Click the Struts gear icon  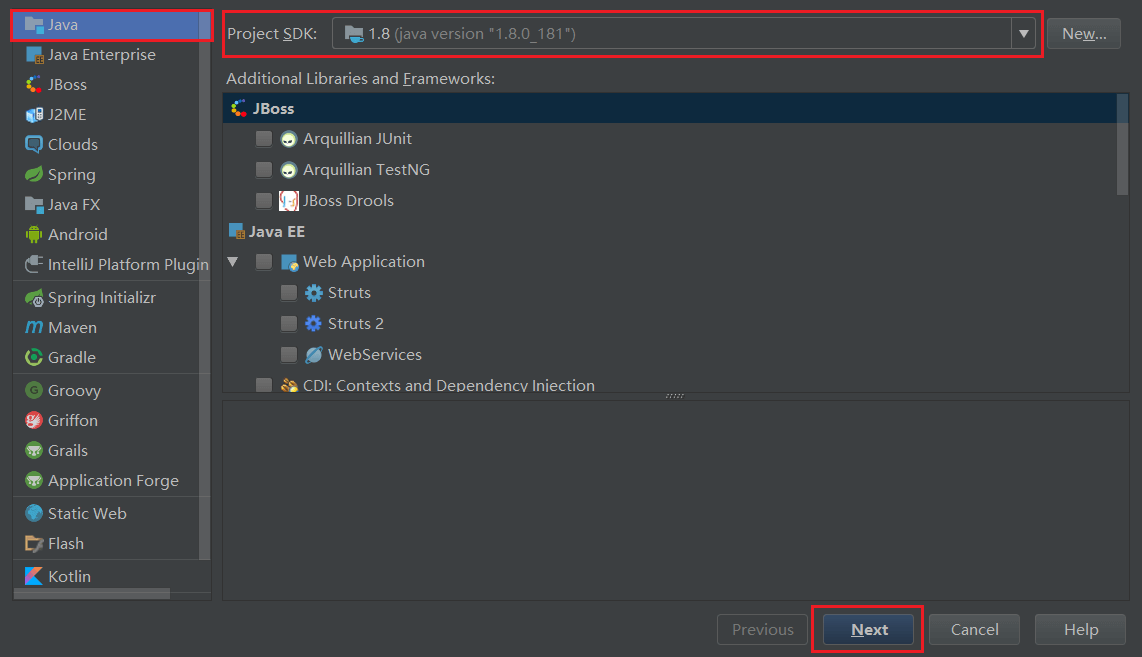tap(313, 293)
